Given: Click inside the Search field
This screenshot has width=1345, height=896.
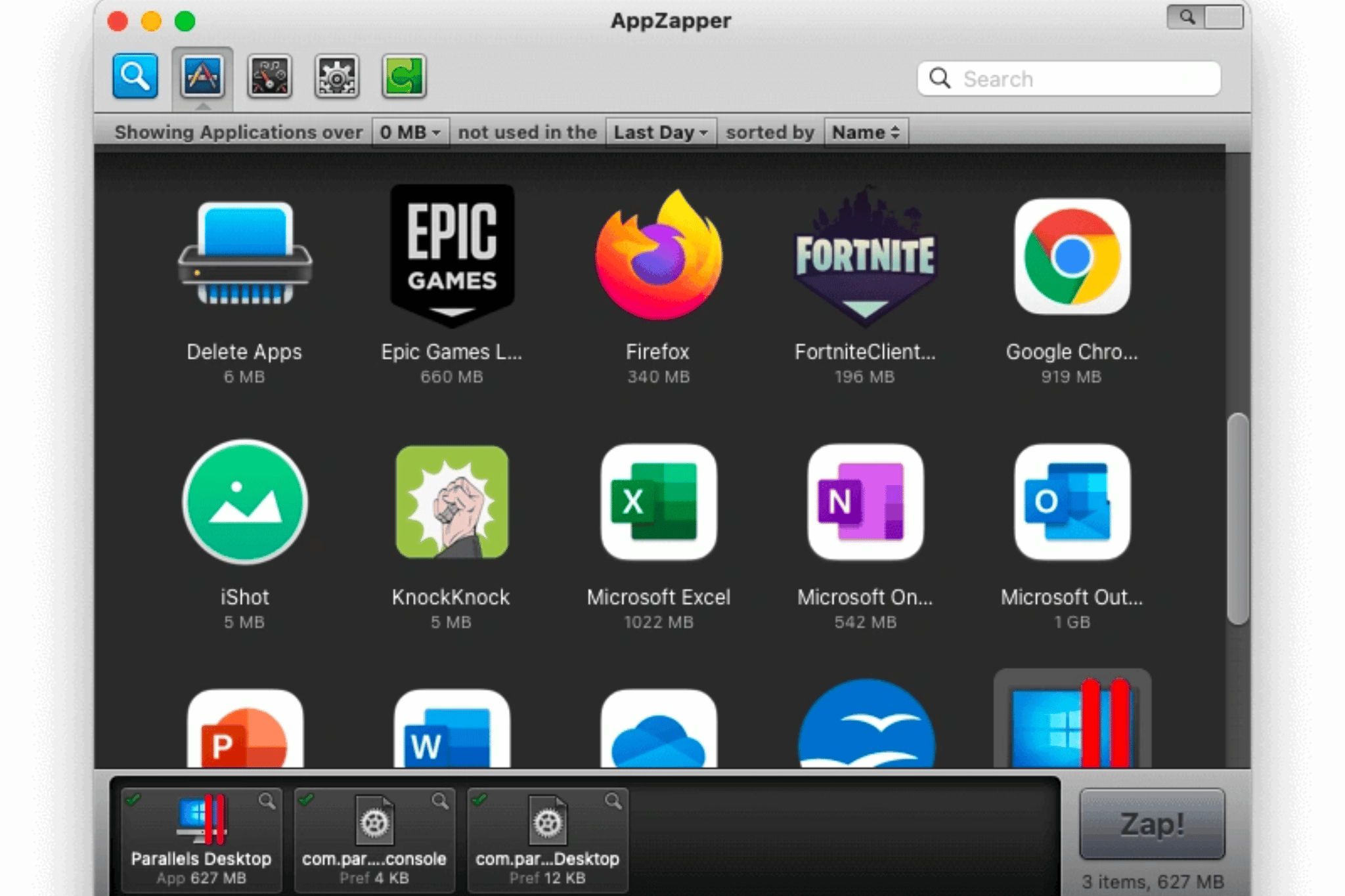Looking at the screenshot, I should click(x=1070, y=78).
